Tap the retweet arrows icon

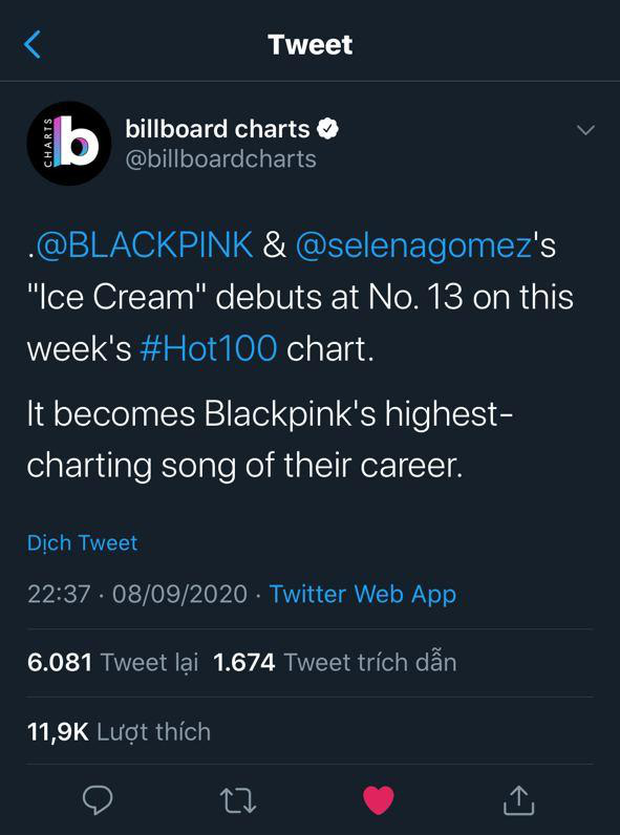tap(238, 799)
